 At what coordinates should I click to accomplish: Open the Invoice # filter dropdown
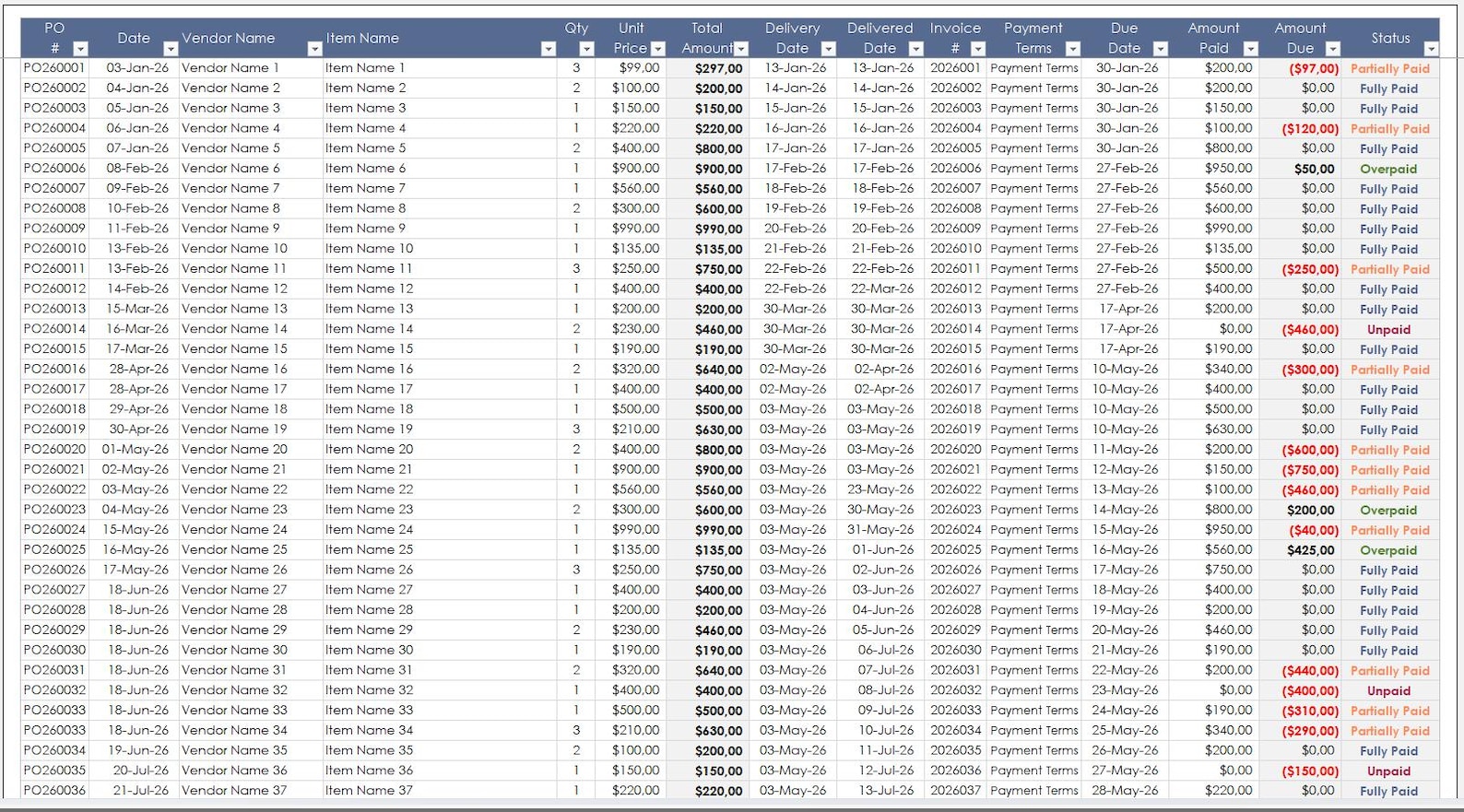tap(978, 48)
